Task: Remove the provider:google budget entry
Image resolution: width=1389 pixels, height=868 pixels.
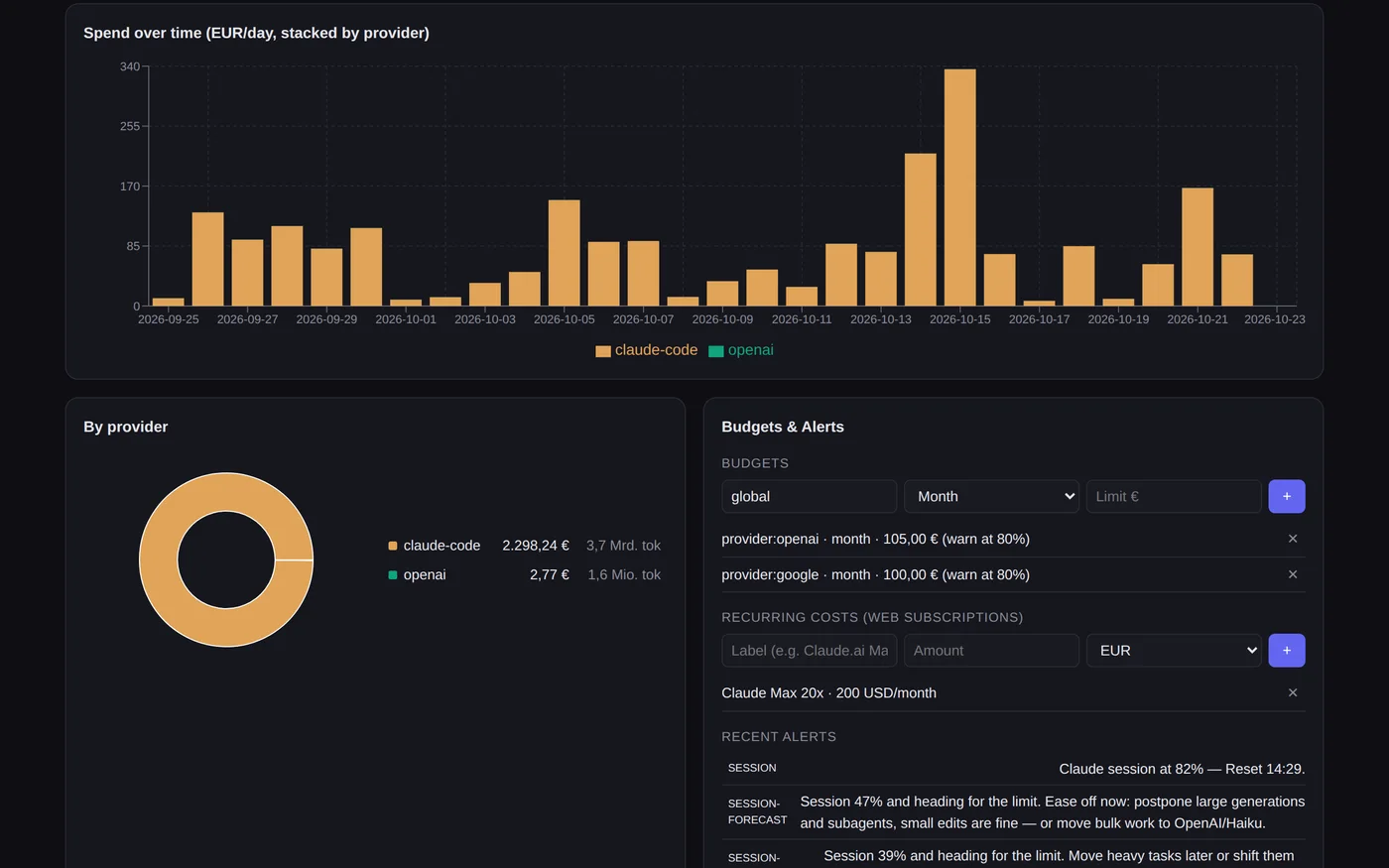Action: (1293, 574)
